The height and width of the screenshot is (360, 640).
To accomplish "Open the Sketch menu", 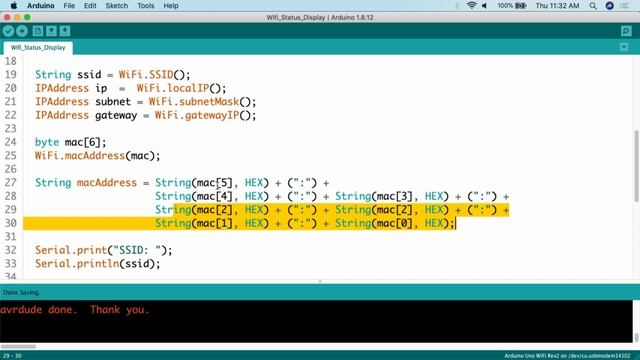I will pyautogui.click(x=117, y=6).
